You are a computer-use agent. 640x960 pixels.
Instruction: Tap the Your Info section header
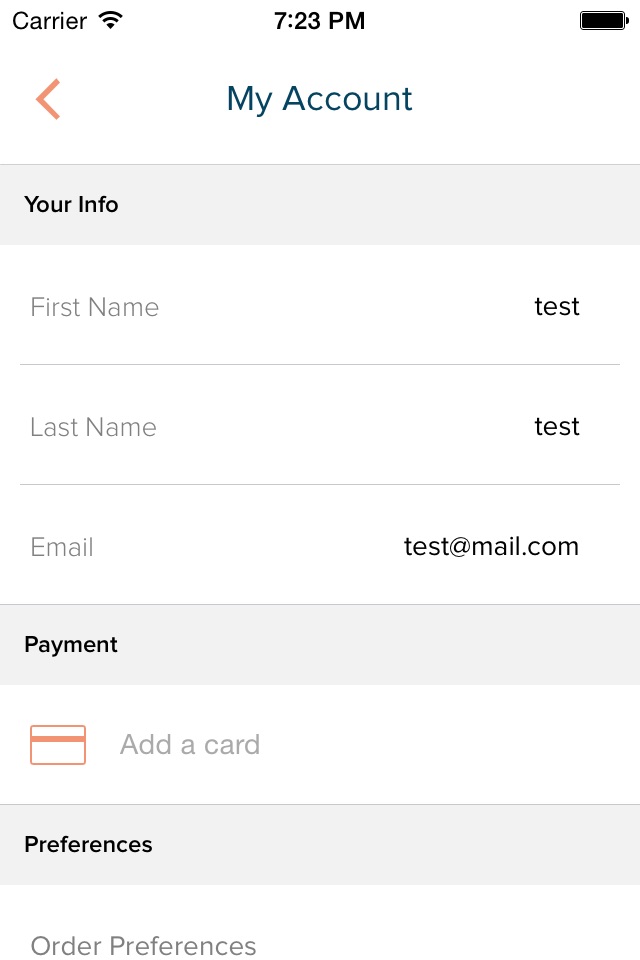pyautogui.click(x=71, y=204)
